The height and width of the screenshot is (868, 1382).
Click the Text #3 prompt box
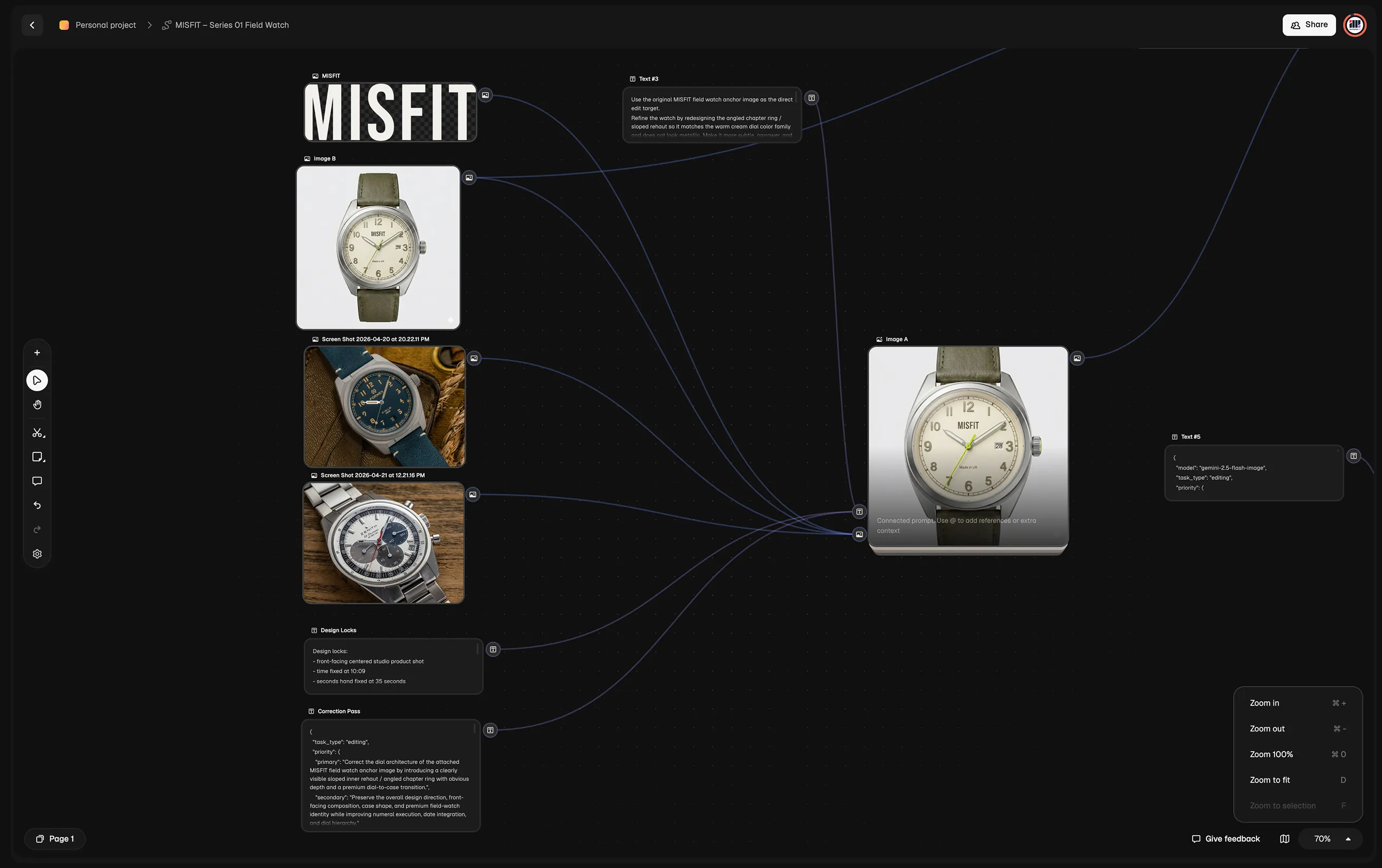coord(712,115)
